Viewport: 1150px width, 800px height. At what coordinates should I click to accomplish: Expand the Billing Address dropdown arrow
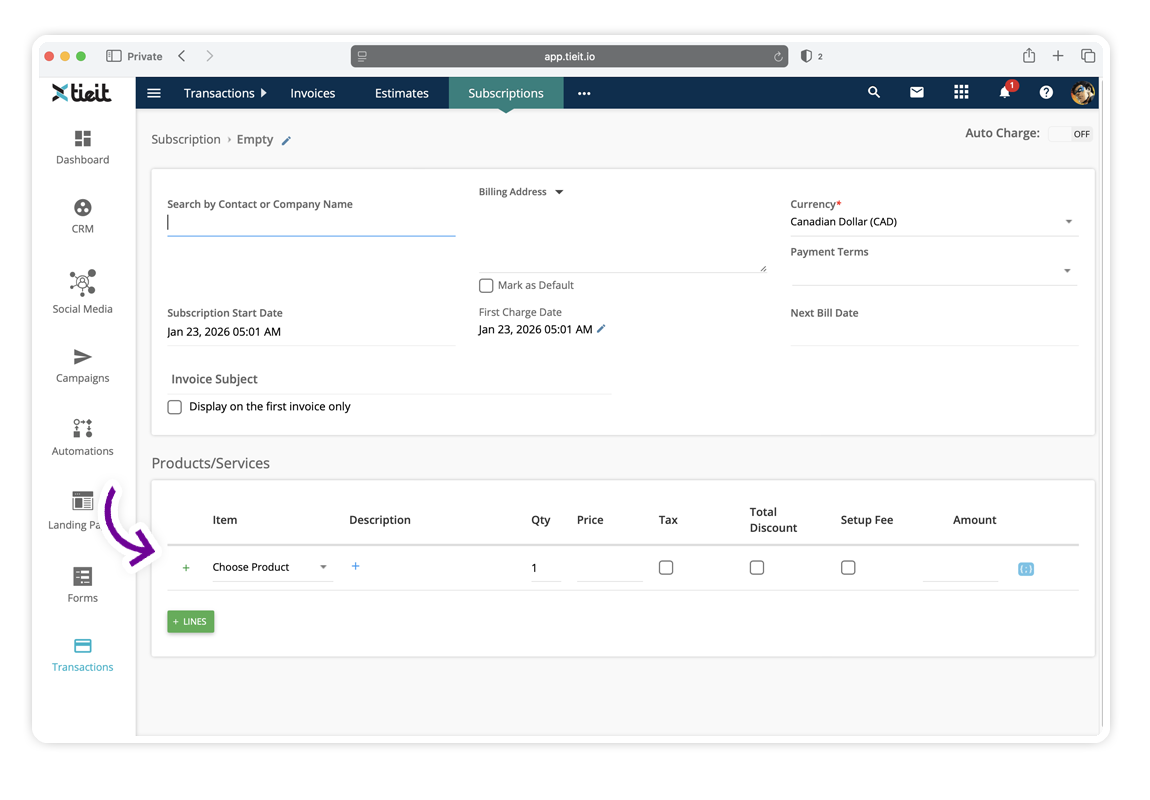[559, 192]
